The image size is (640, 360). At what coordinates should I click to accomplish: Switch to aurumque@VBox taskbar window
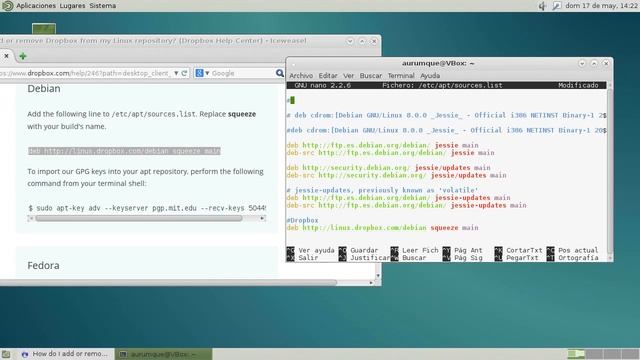(x=164, y=354)
